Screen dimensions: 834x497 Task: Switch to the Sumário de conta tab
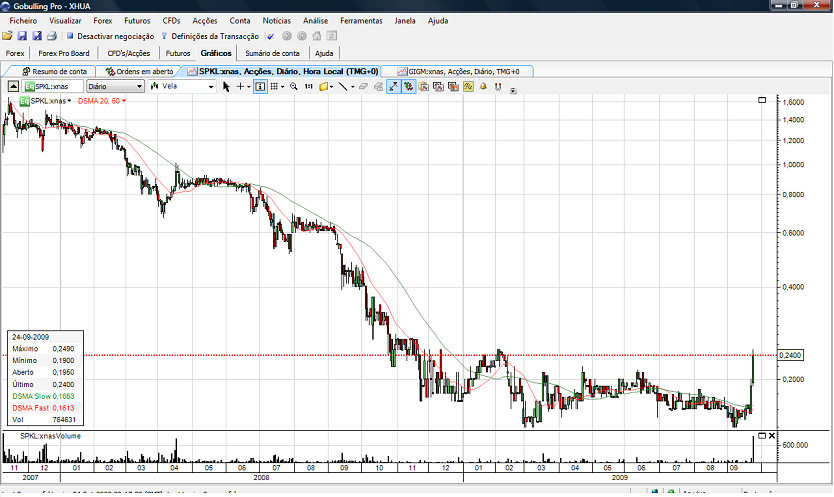click(272, 53)
